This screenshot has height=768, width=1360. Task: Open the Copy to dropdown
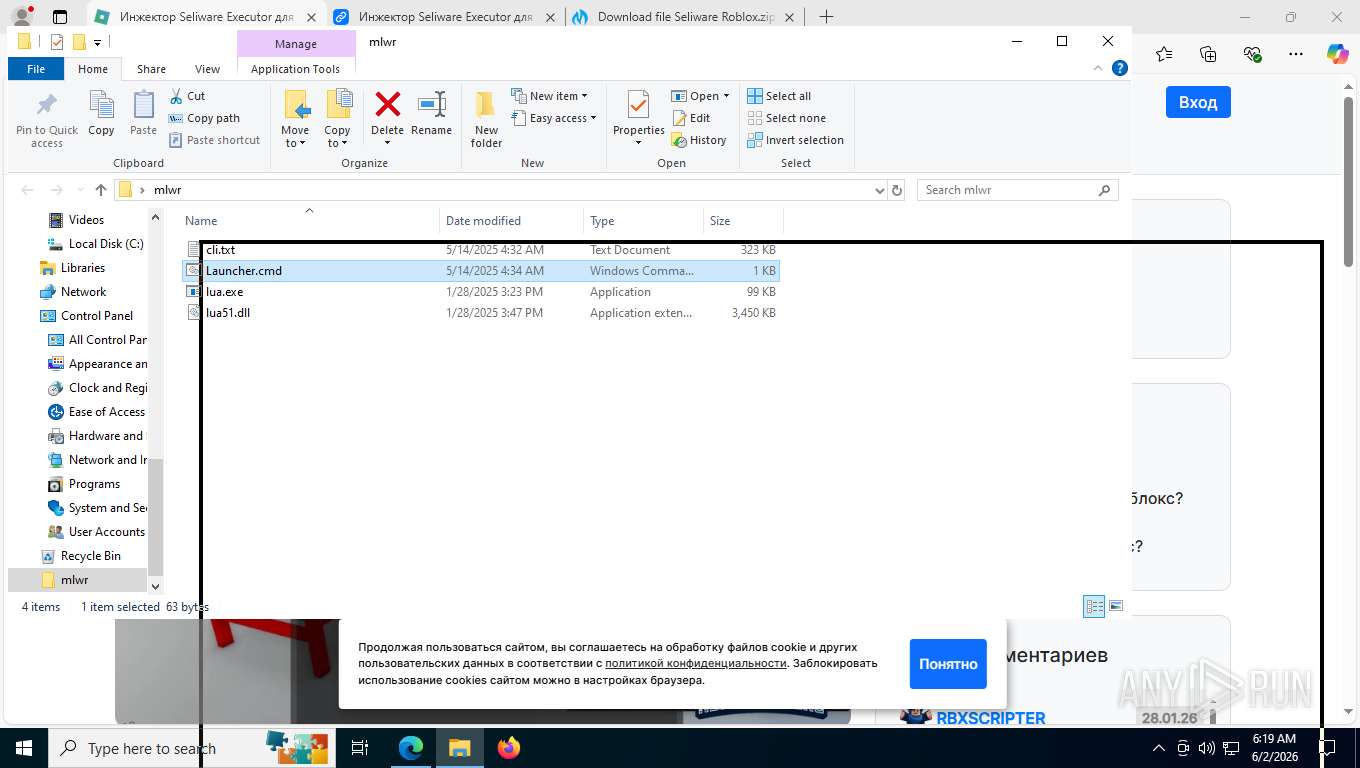pyautogui.click(x=337, y=119)
